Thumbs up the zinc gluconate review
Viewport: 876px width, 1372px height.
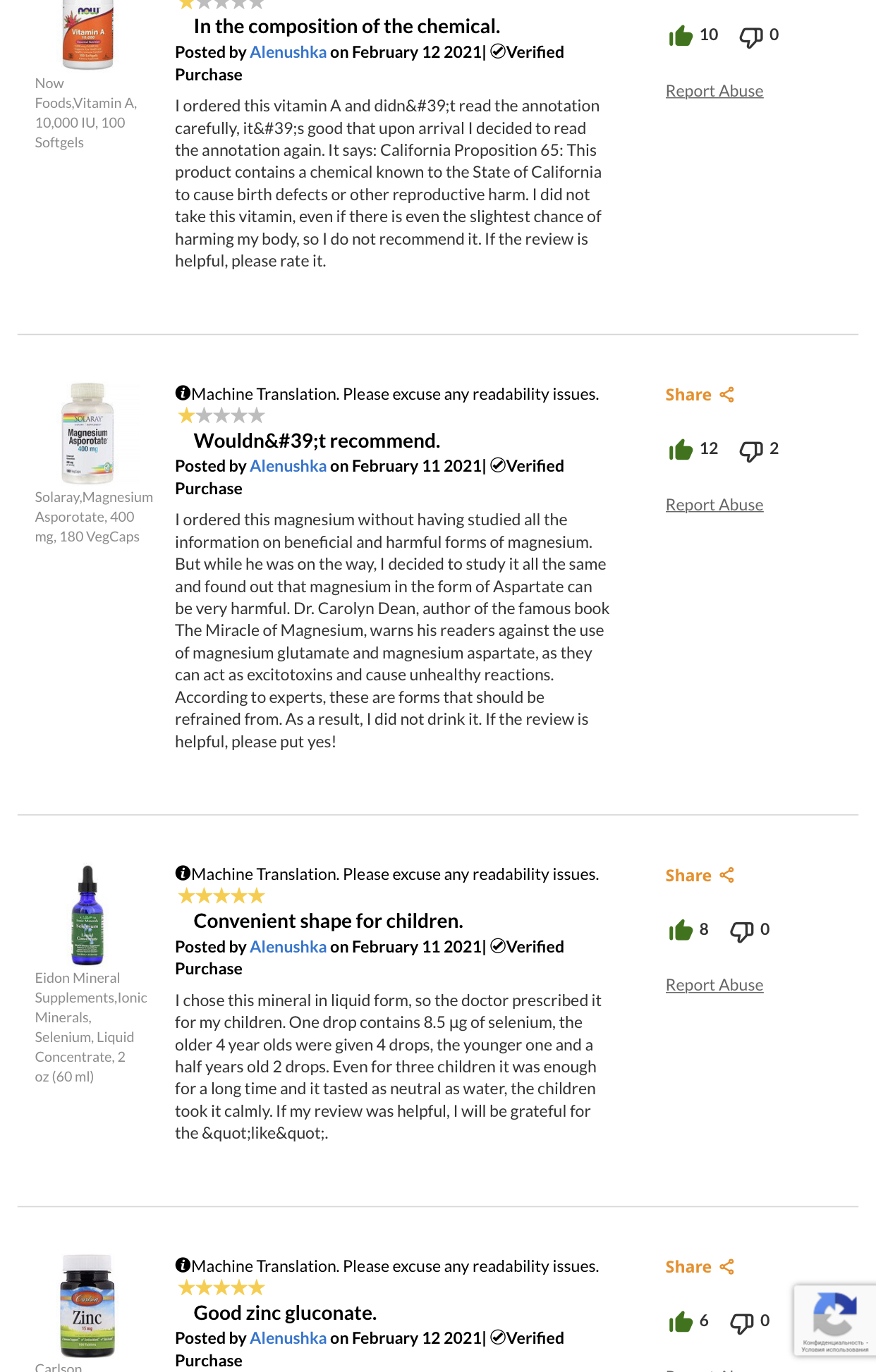click(x=681, y=1321)
